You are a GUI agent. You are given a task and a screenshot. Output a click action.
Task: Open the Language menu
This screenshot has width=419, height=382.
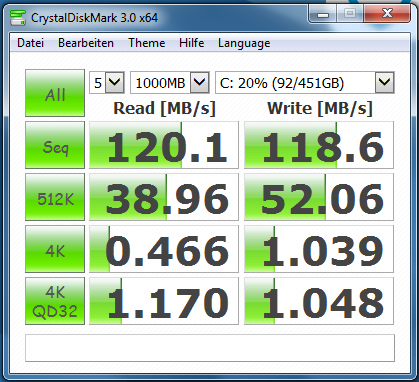244,43
